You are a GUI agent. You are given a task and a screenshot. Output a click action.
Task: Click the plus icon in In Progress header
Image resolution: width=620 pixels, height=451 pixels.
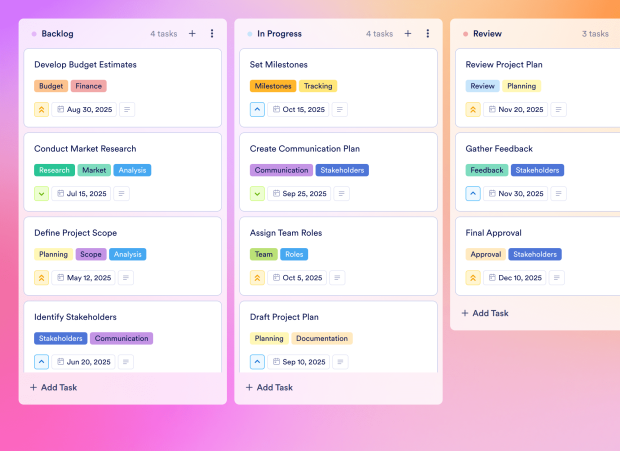(x=408, y=34)
